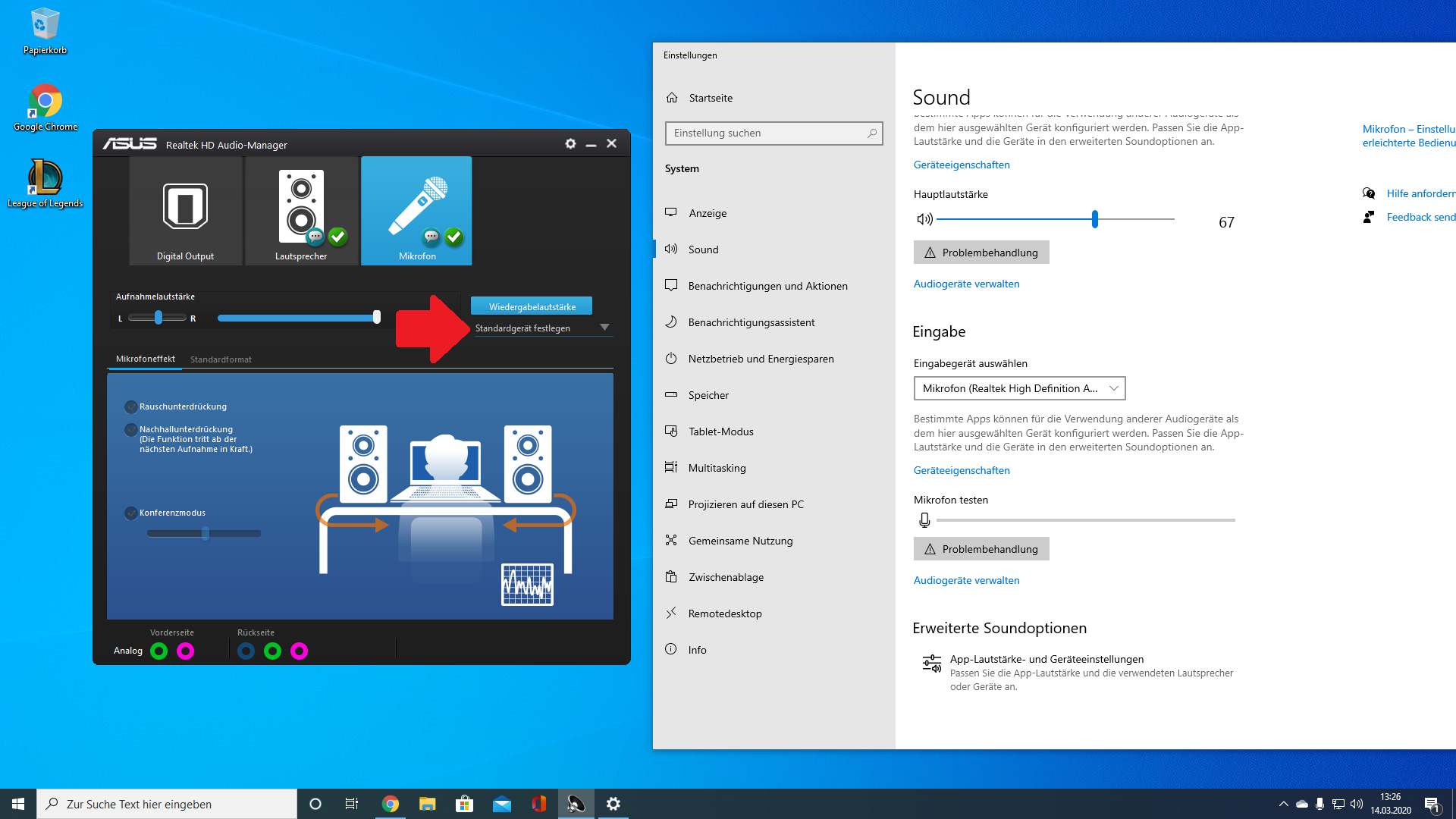Open the Realtek Audio-Manager settings gear
The height and width of the screenshot is (819, 1456).
(570, 143)
